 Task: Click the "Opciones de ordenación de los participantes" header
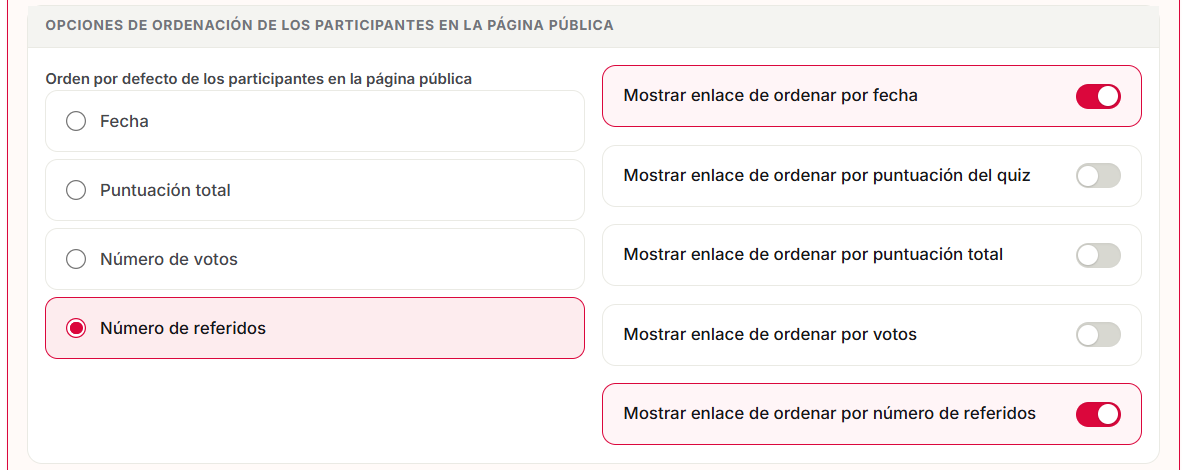[329, 26]
